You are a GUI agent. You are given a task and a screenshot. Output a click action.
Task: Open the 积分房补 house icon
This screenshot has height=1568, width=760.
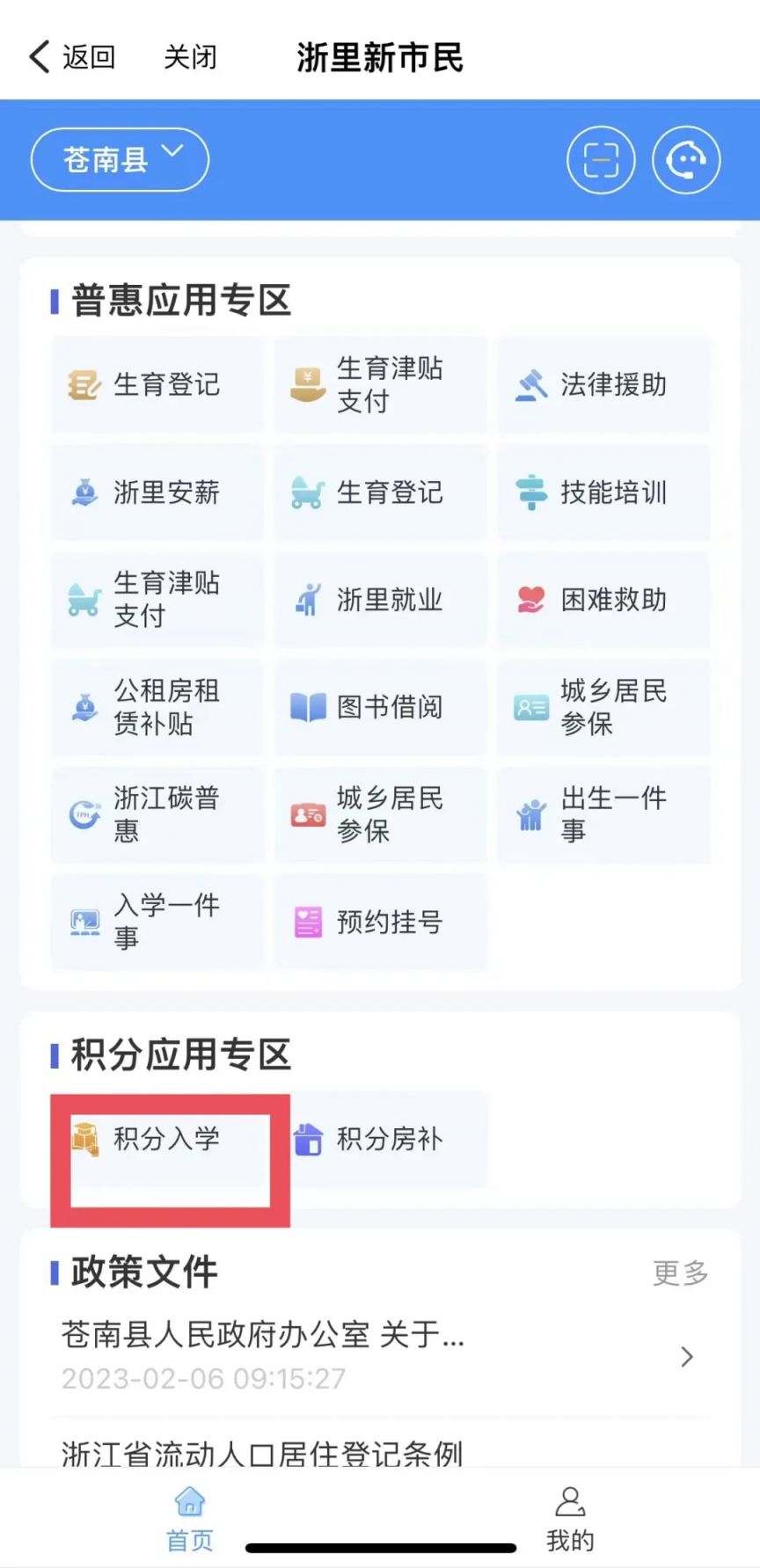308,1140
